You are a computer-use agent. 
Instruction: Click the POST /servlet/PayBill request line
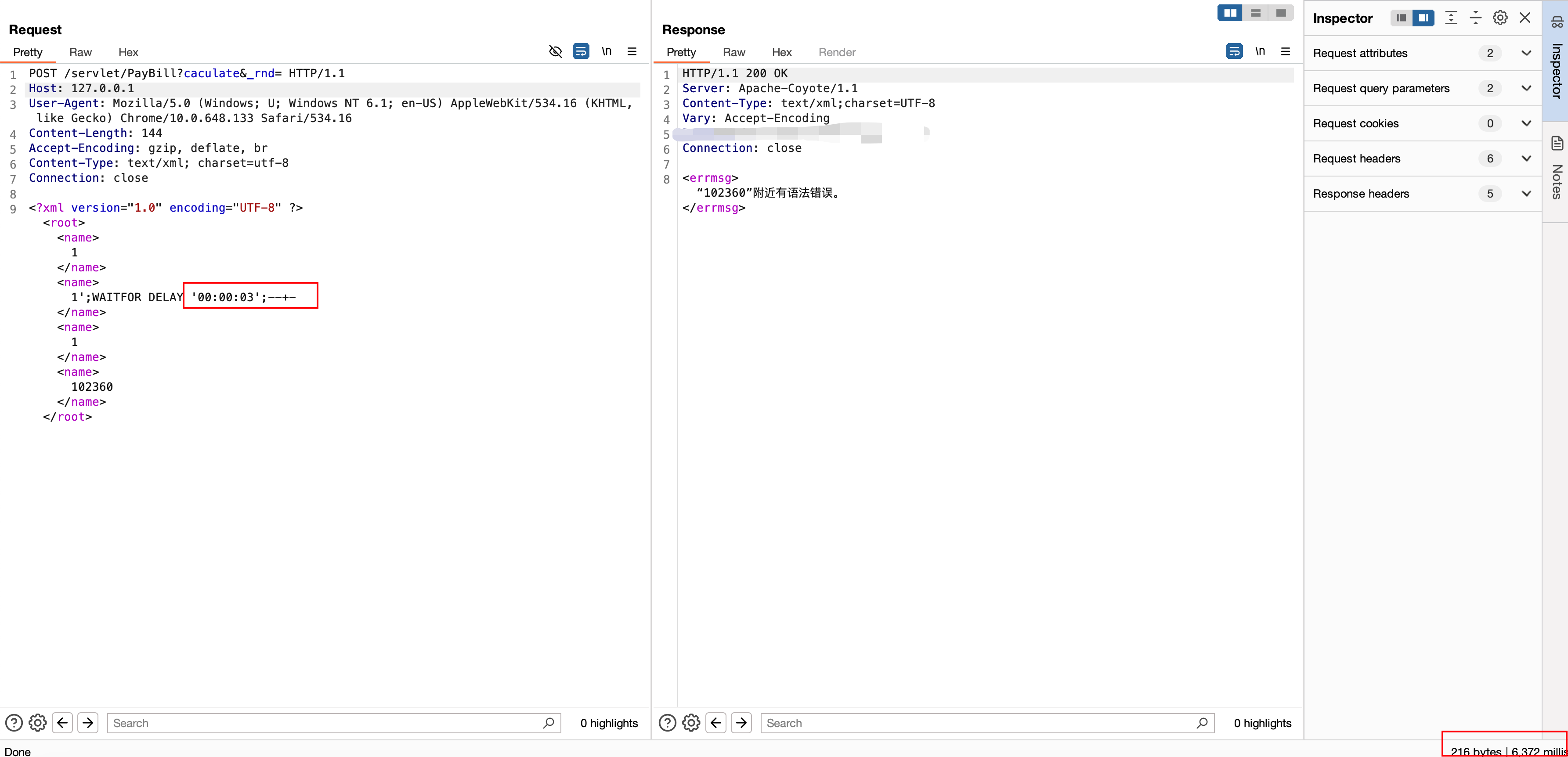pyautogui.click(x=187, y=74)
